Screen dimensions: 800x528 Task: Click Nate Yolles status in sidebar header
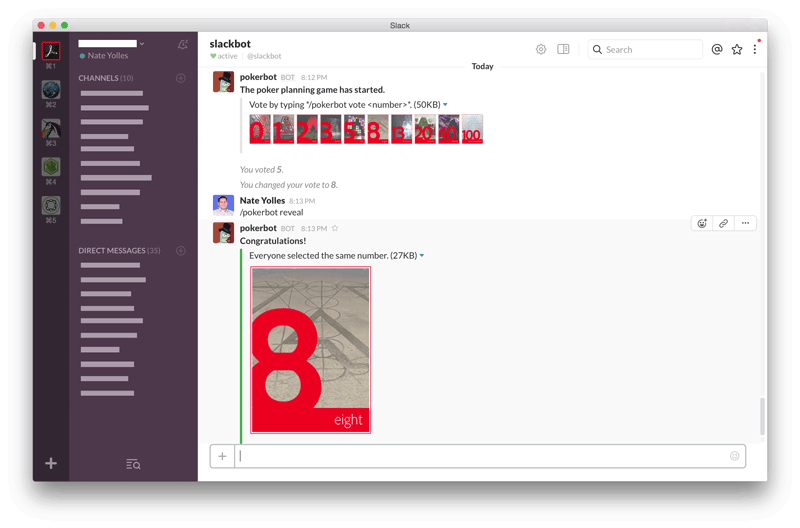point(104,56)
